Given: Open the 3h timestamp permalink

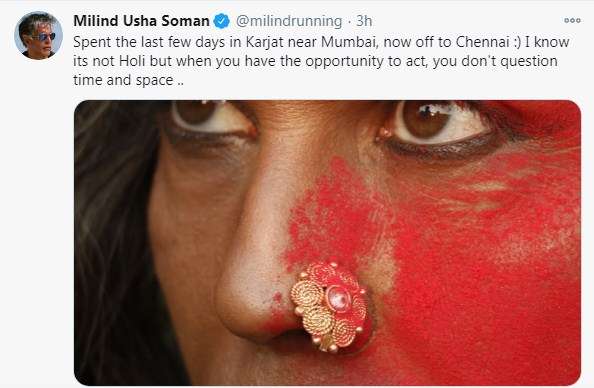Looking at the screenshot, I should 364,21.
